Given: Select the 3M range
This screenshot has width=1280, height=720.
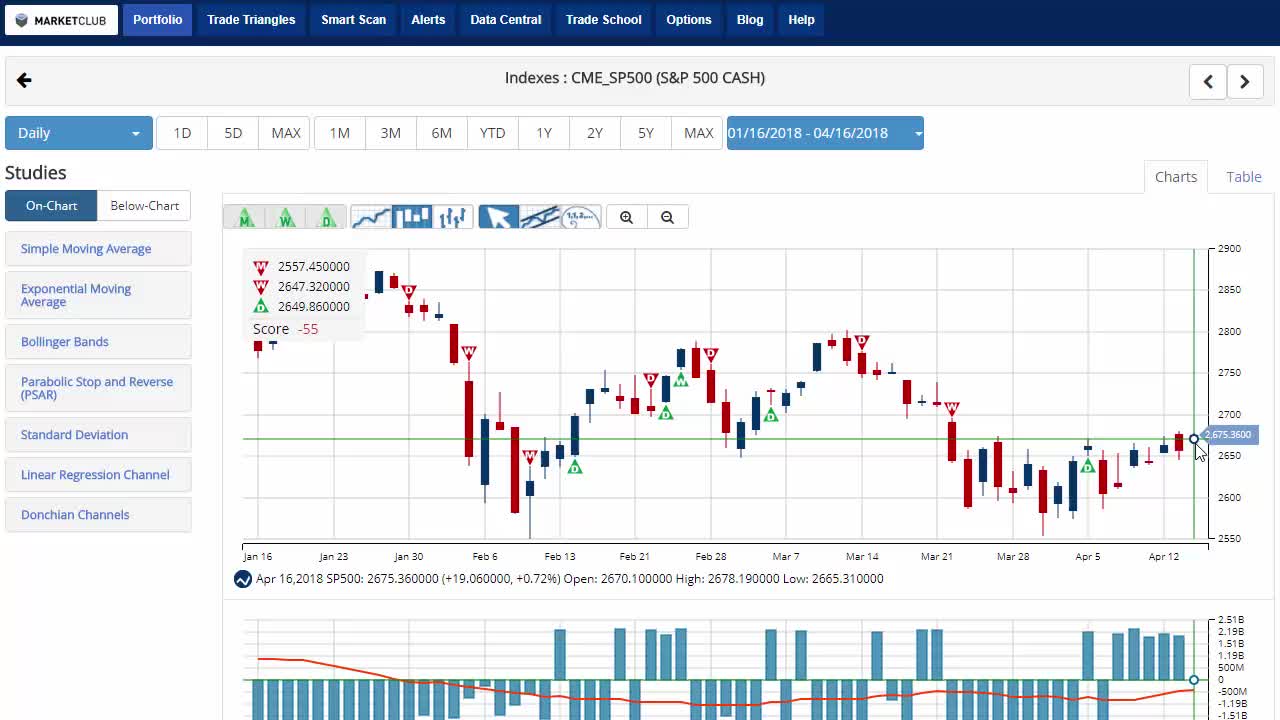Looking at the screenshot, I should (x=390, y=133).
